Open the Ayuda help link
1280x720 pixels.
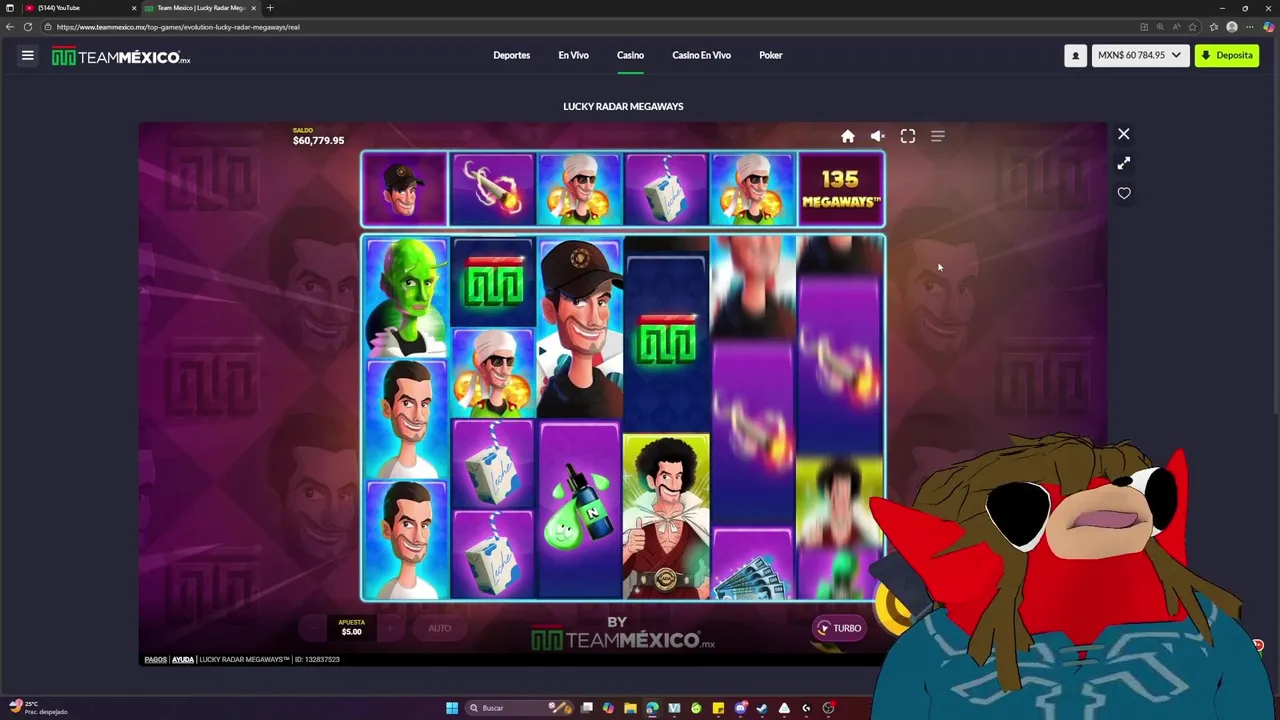183,660
